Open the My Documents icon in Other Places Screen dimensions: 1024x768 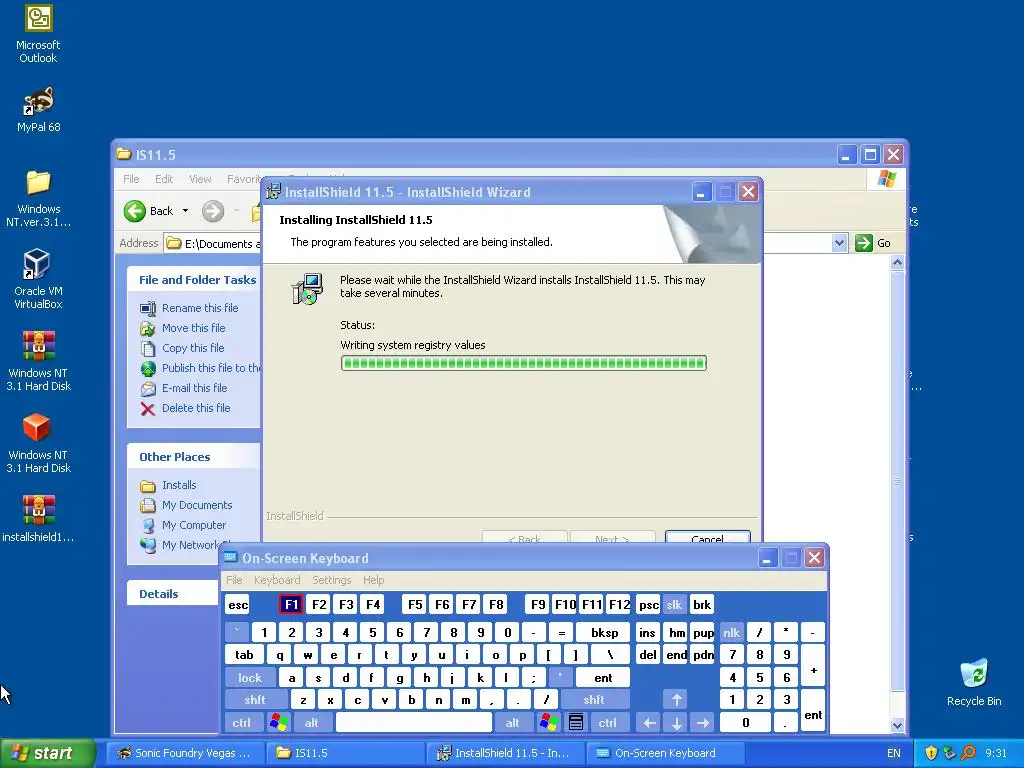click(148, 505)
